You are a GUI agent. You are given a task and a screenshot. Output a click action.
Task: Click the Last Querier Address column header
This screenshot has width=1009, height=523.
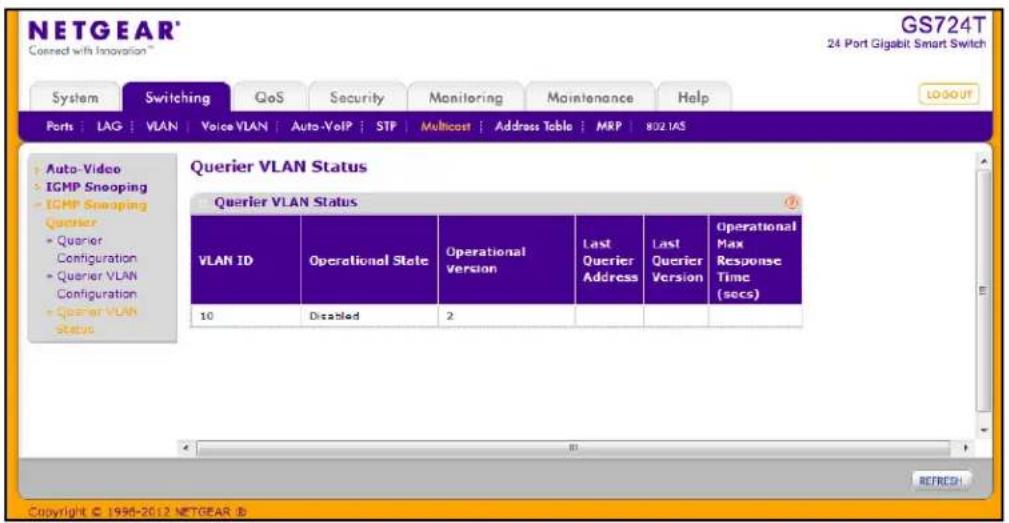pos(609,260)
